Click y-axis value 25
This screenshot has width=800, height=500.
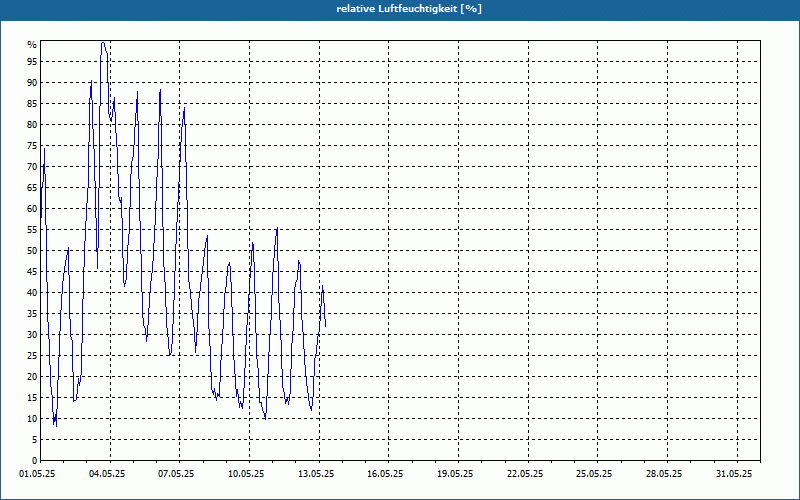point(32,356)
